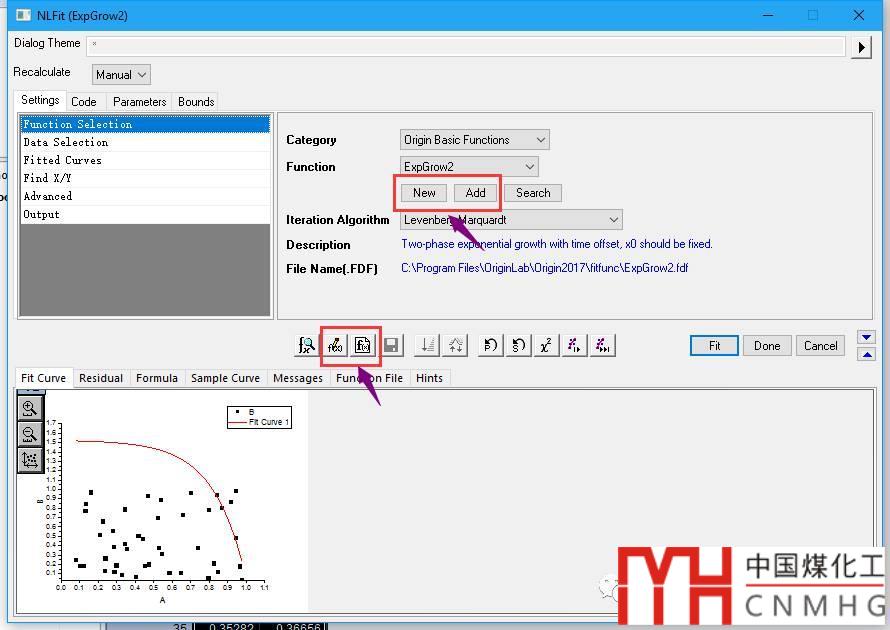The height and width of the screenshot is (630, 890).
Task: Open the Recalculate Manual dropdown
Action: click(x=121, y=75)
